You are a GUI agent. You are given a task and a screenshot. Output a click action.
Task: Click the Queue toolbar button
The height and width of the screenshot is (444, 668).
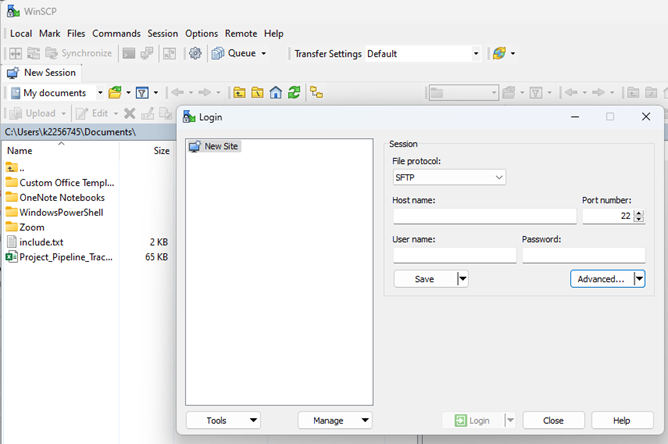click(234, 53)
